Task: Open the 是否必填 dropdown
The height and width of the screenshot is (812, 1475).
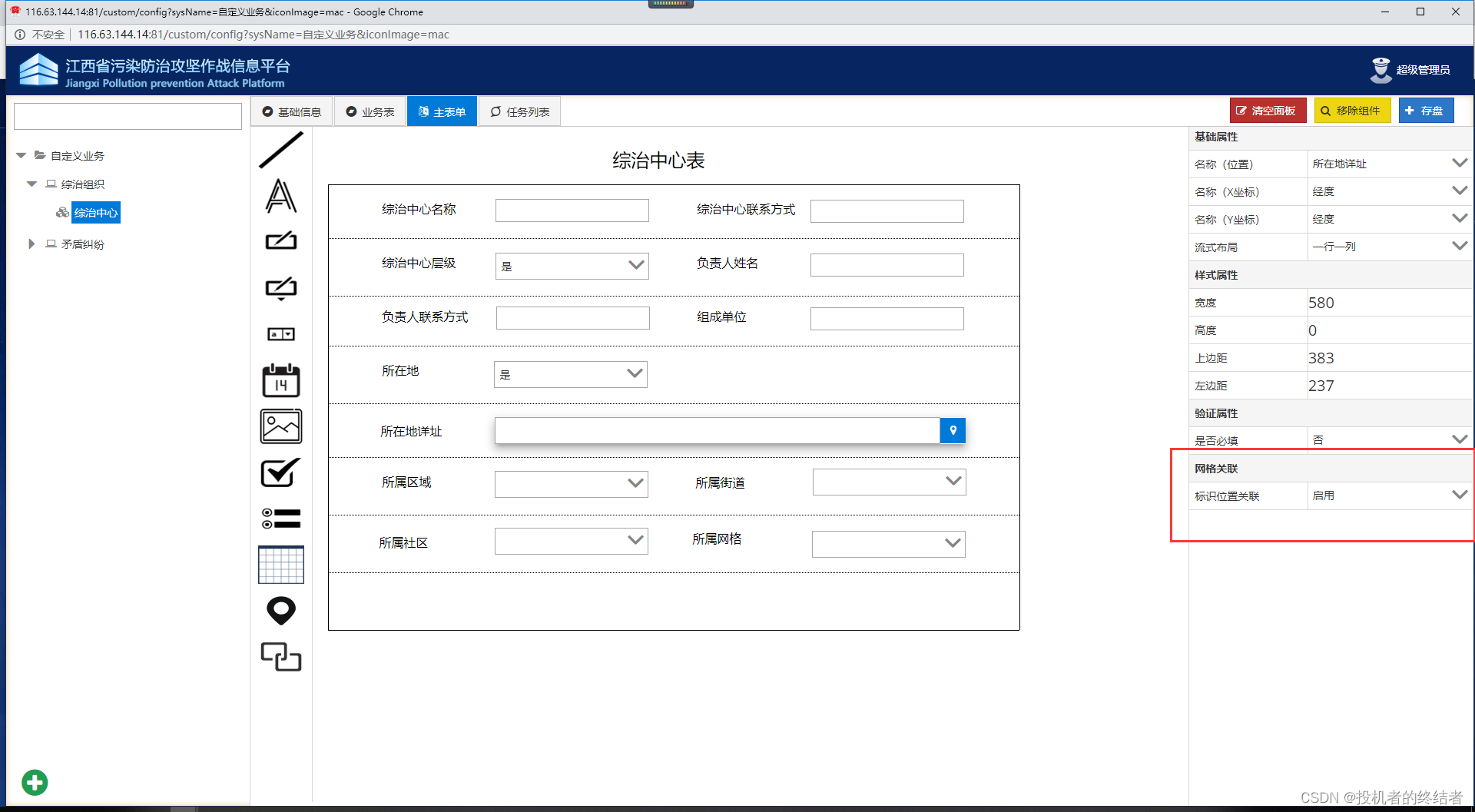Action: pos(1389,440)
